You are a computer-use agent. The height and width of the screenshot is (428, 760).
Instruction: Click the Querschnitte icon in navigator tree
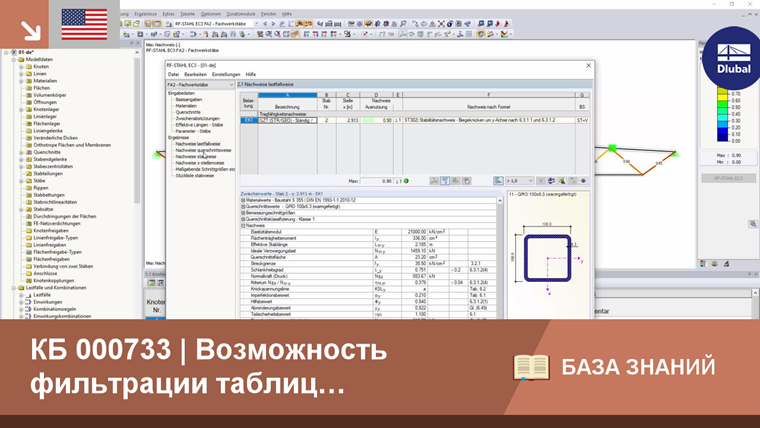[29, 152]
